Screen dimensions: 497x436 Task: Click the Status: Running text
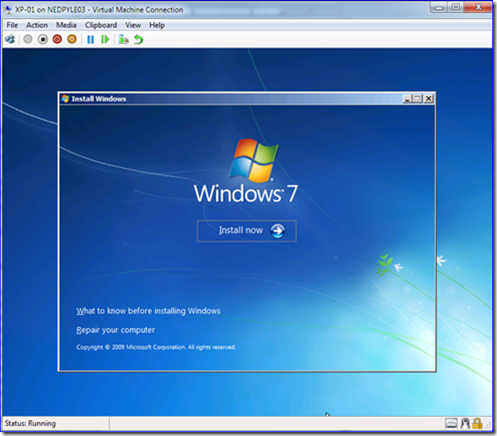30,423
